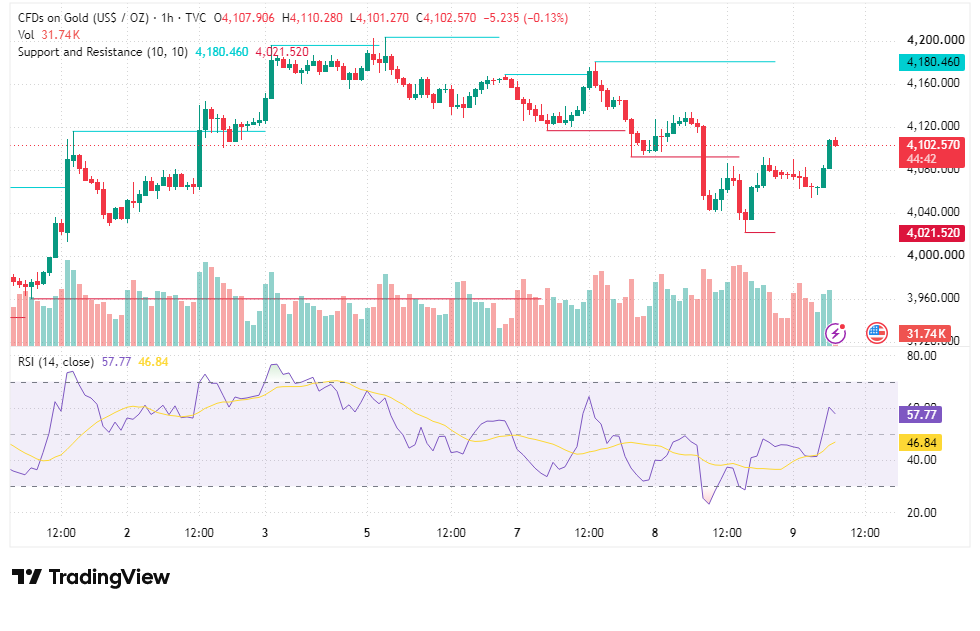Select the RSI (14, close) indicator label
Screen dimensions: 980x631
pyautogui.click(x=56, y=362)
